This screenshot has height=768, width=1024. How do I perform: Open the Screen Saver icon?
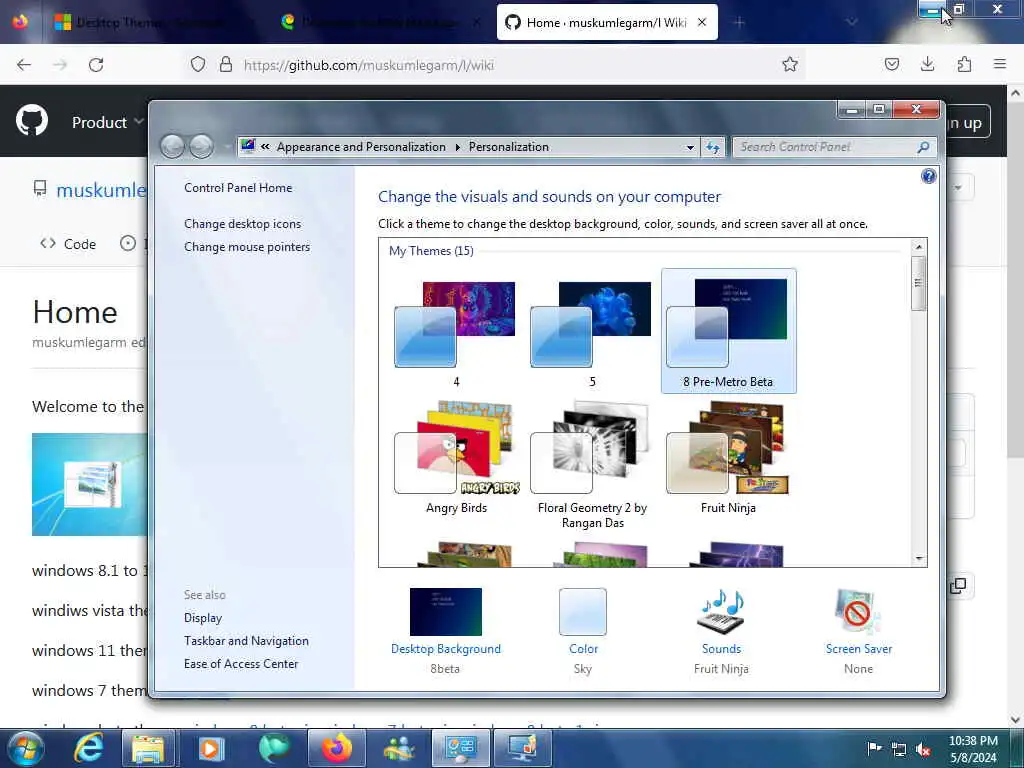857,612
